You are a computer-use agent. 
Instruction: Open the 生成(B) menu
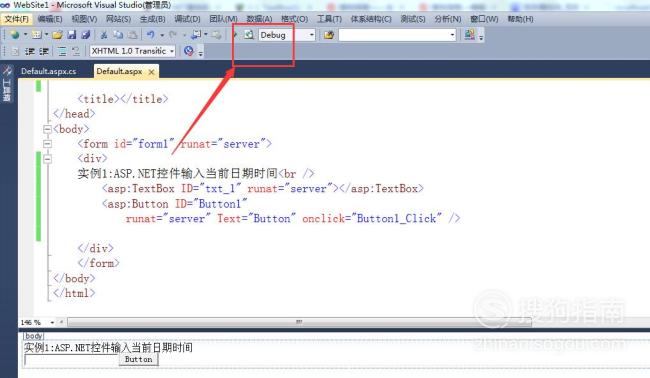click(x=153, y=19)
